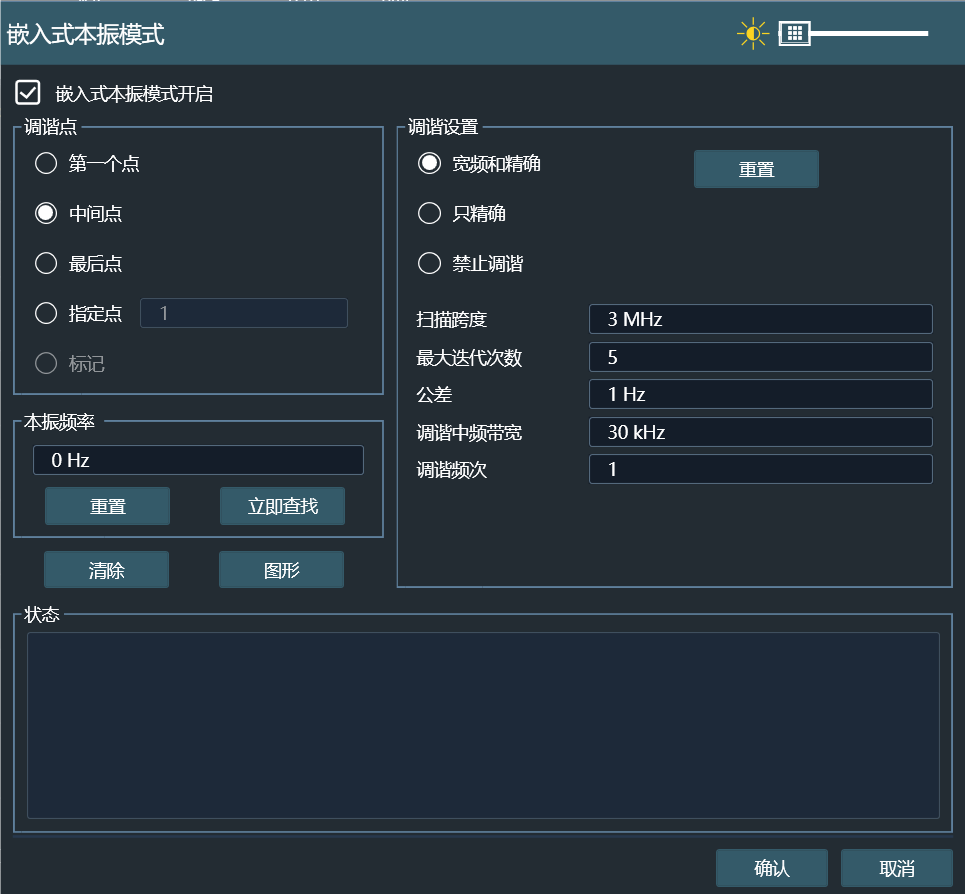Viewport: 965px width, 894px height.
Task: Click the 扫描跨度 label
Action: [452, 320]
